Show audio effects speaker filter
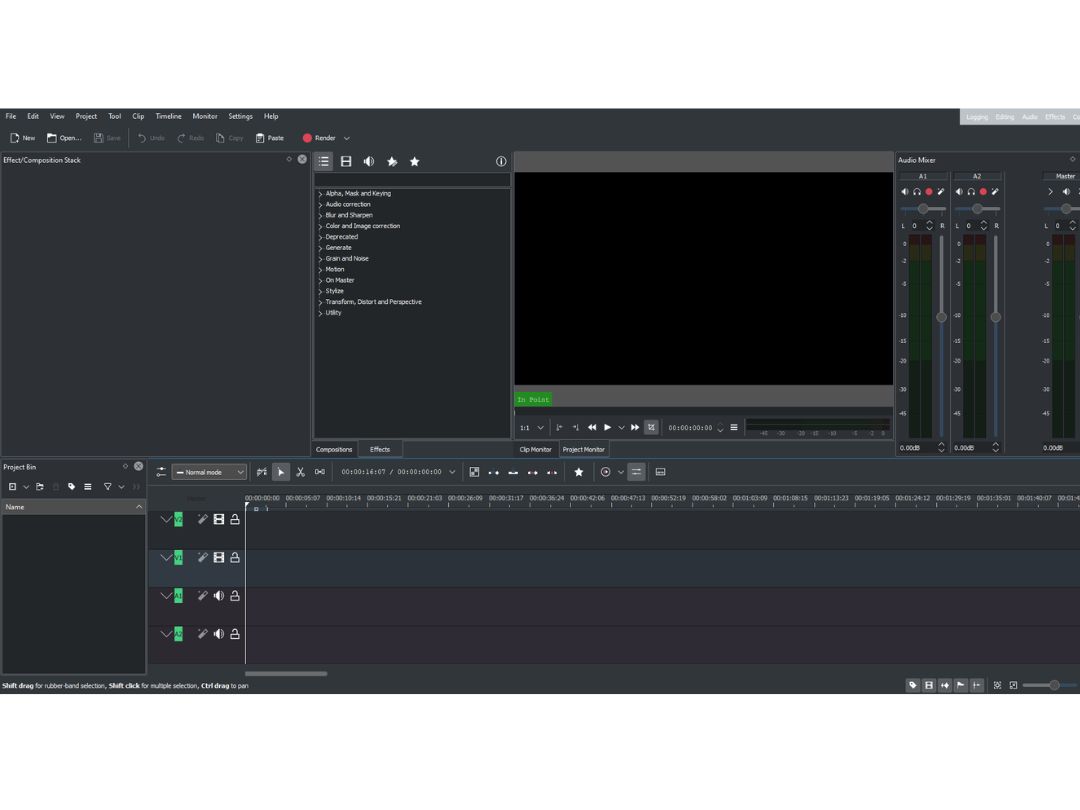Image resolution: width=1080 pixels, height=810 pixels. (369, 161)
